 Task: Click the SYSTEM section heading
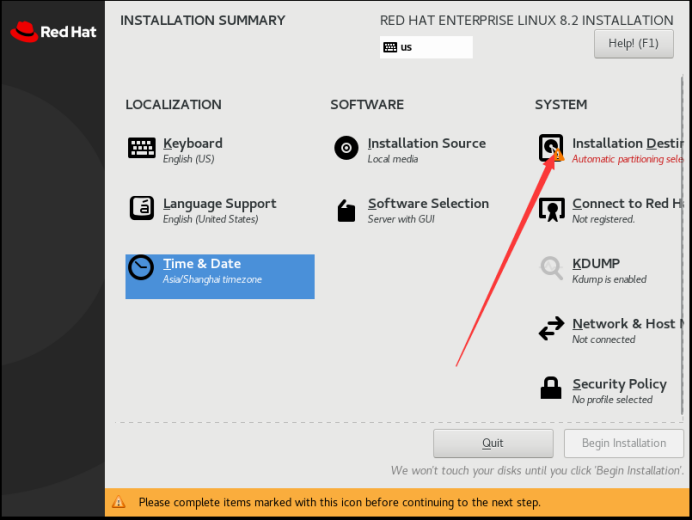click(x=561, y=105)
